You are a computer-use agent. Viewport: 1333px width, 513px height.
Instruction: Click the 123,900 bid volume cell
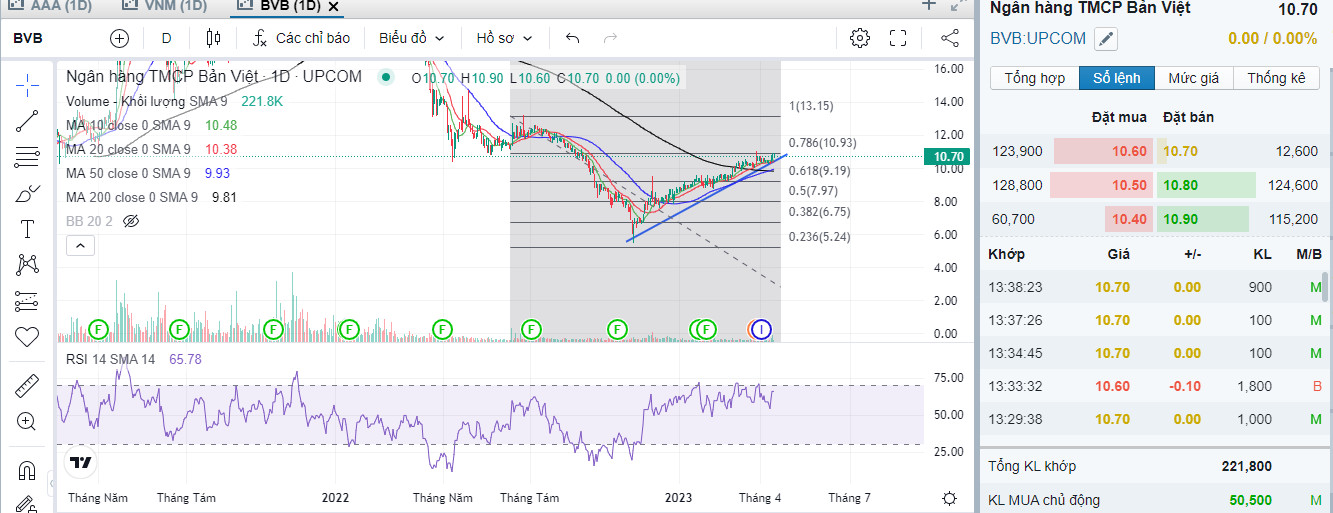point(1017,151)
